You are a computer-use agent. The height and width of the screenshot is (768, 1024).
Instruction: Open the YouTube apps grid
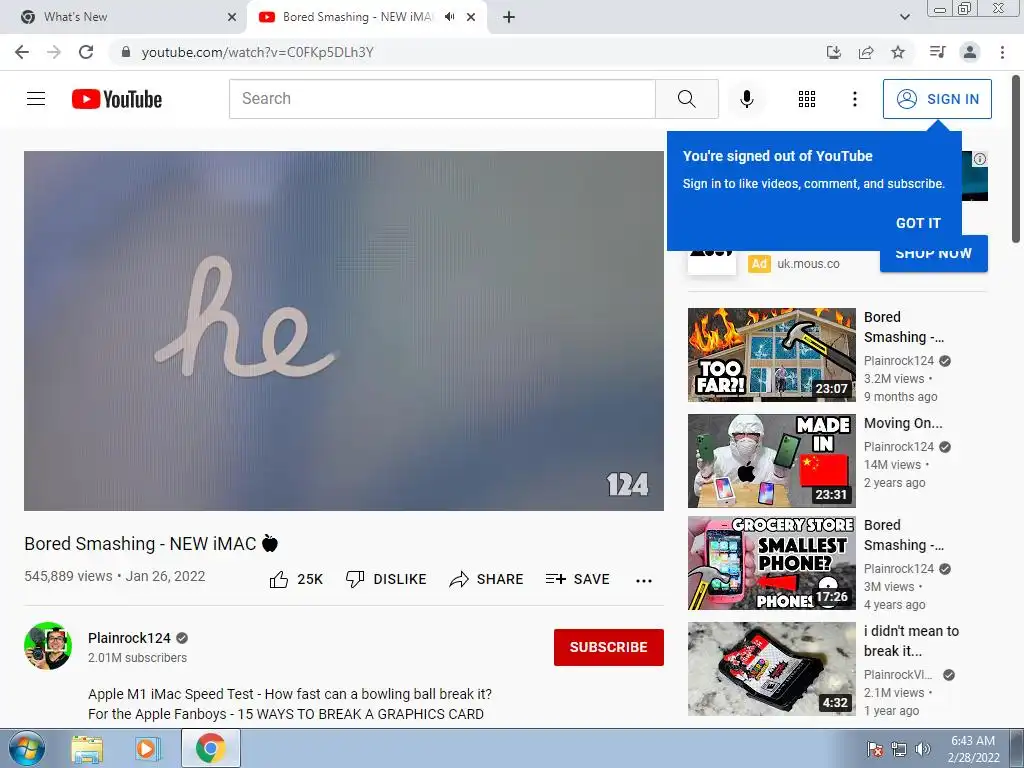click(x=807, y=99)
